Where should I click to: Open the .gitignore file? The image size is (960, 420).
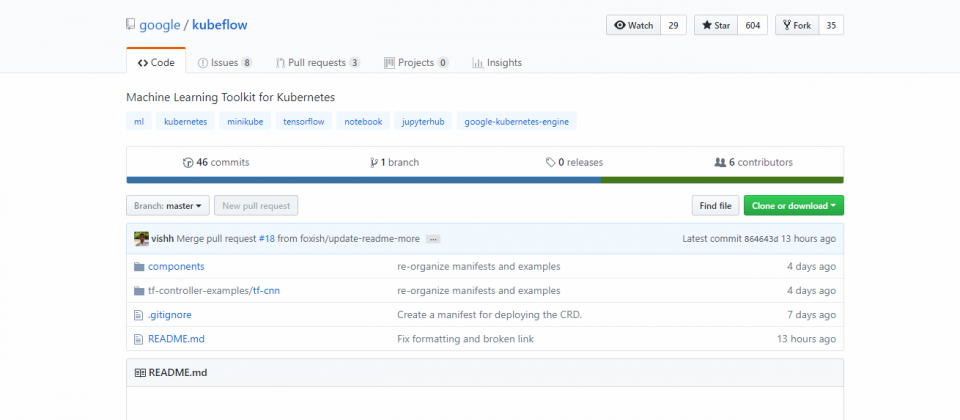tap(170, 315)
